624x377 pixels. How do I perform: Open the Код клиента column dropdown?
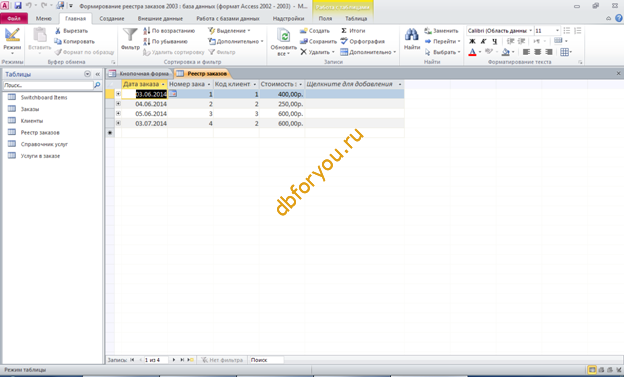point(255,84)
